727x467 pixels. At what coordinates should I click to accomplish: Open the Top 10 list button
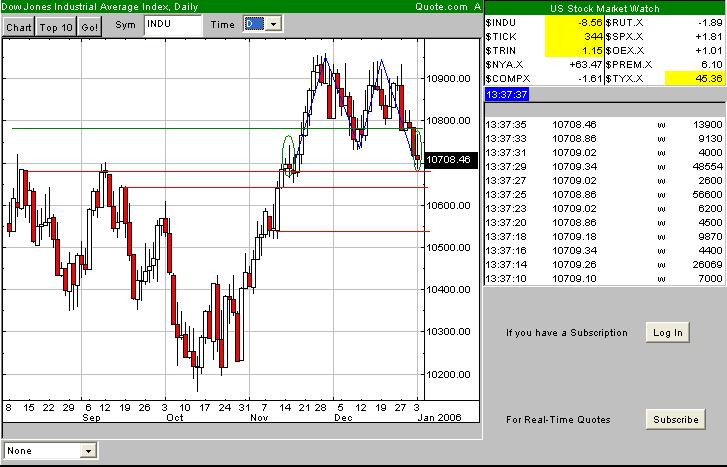pyautogui.click(x=56, y=27)
